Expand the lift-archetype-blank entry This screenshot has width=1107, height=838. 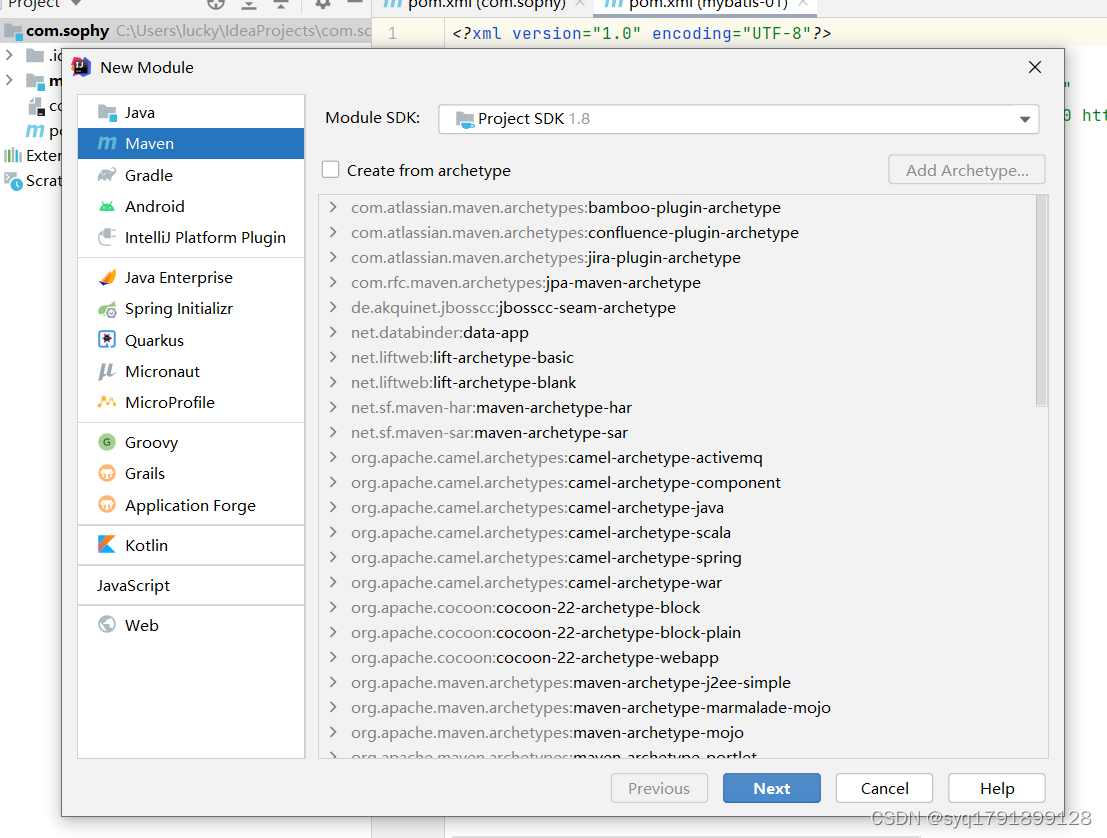[333, 383]
